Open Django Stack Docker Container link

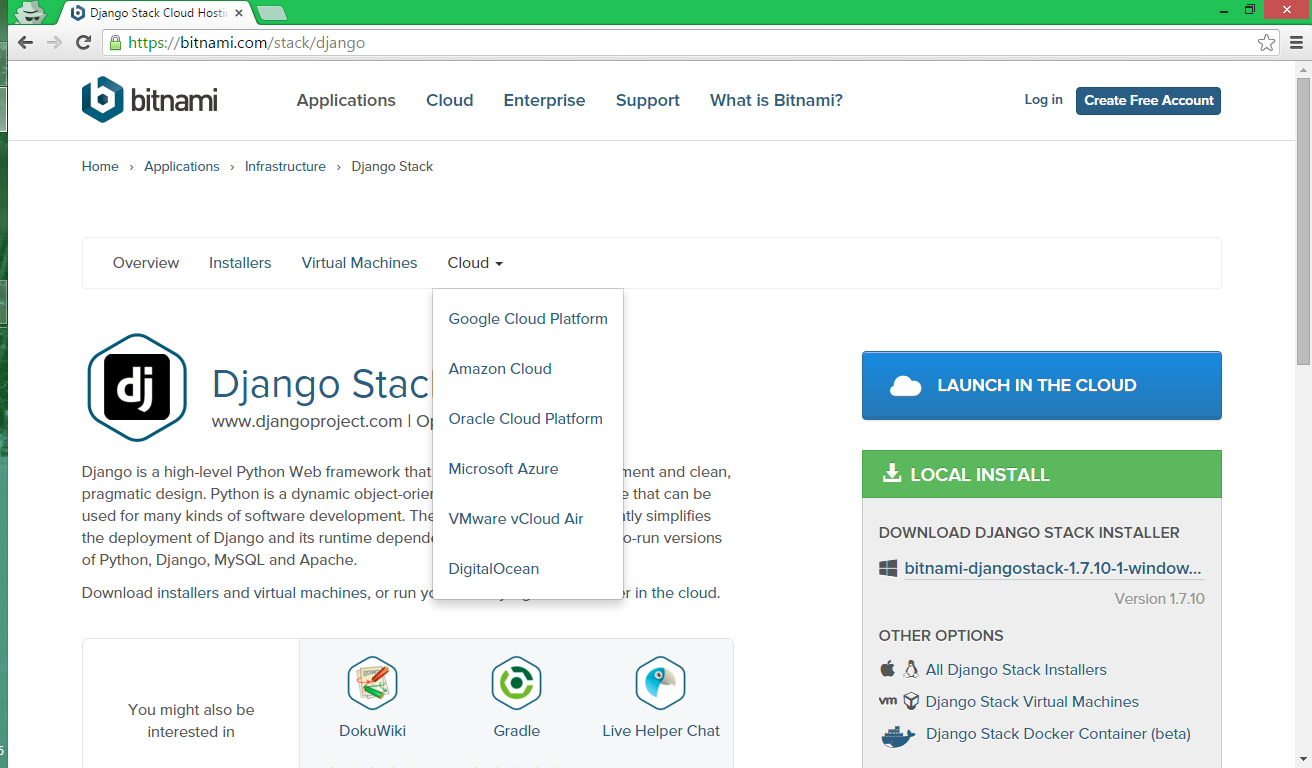pos(1058,734)
